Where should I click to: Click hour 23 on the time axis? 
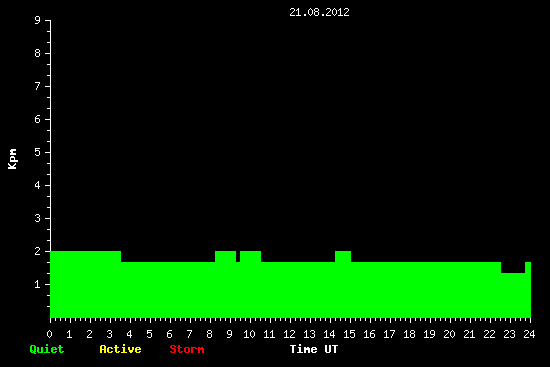[x=509, y=334]
